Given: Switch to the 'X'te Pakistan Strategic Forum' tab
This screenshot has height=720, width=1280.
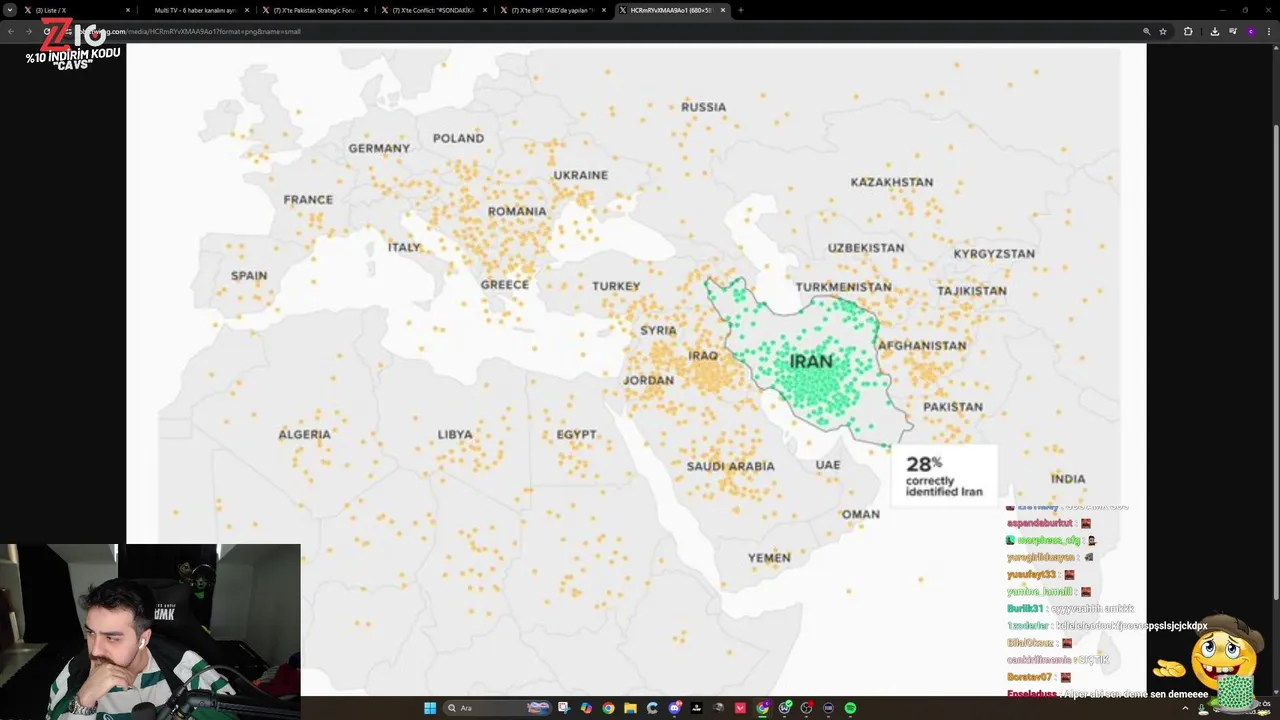Looking at the screenshot, I should (x=314, y=10).
